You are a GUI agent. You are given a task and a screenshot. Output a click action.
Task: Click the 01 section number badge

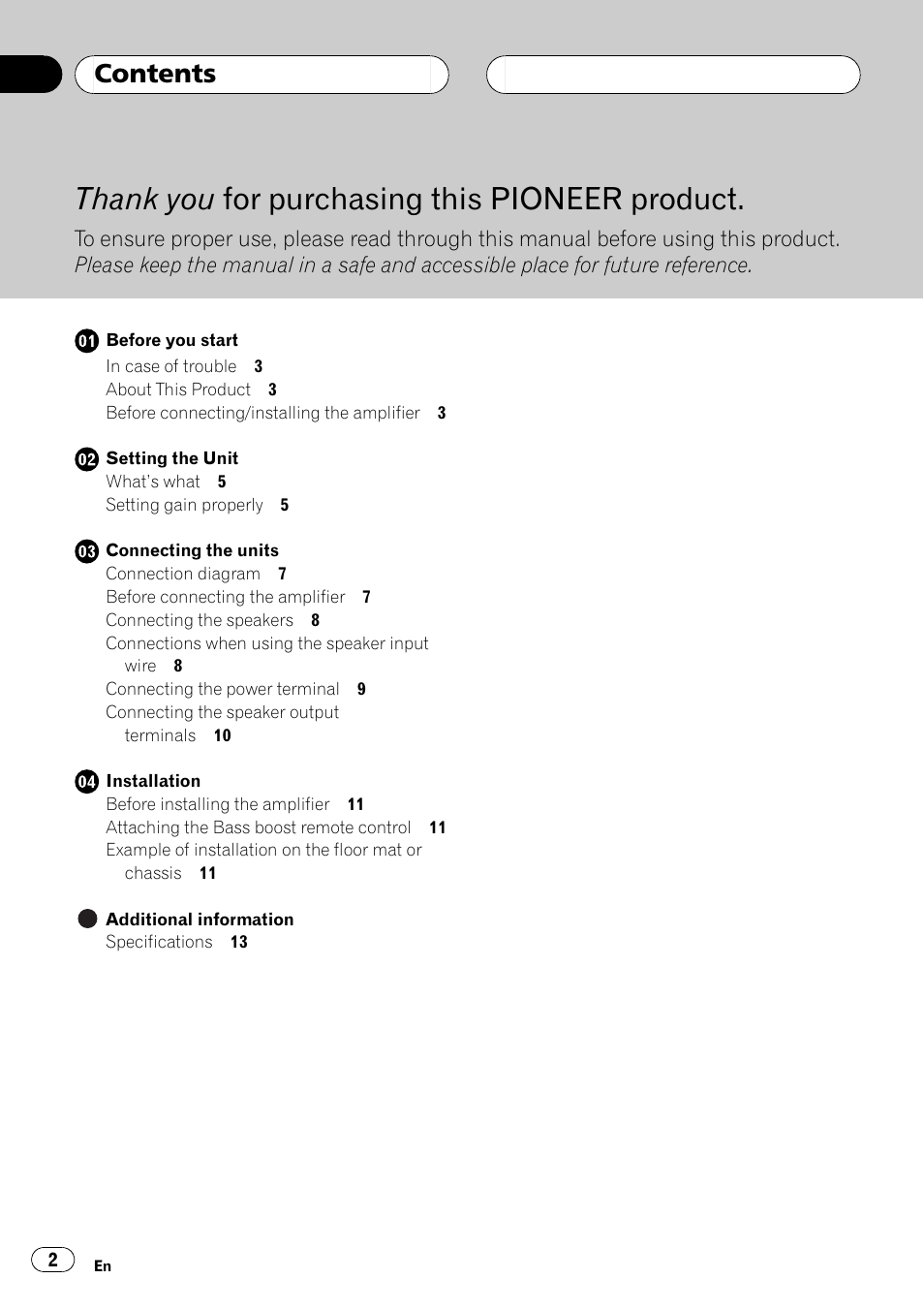87,341
